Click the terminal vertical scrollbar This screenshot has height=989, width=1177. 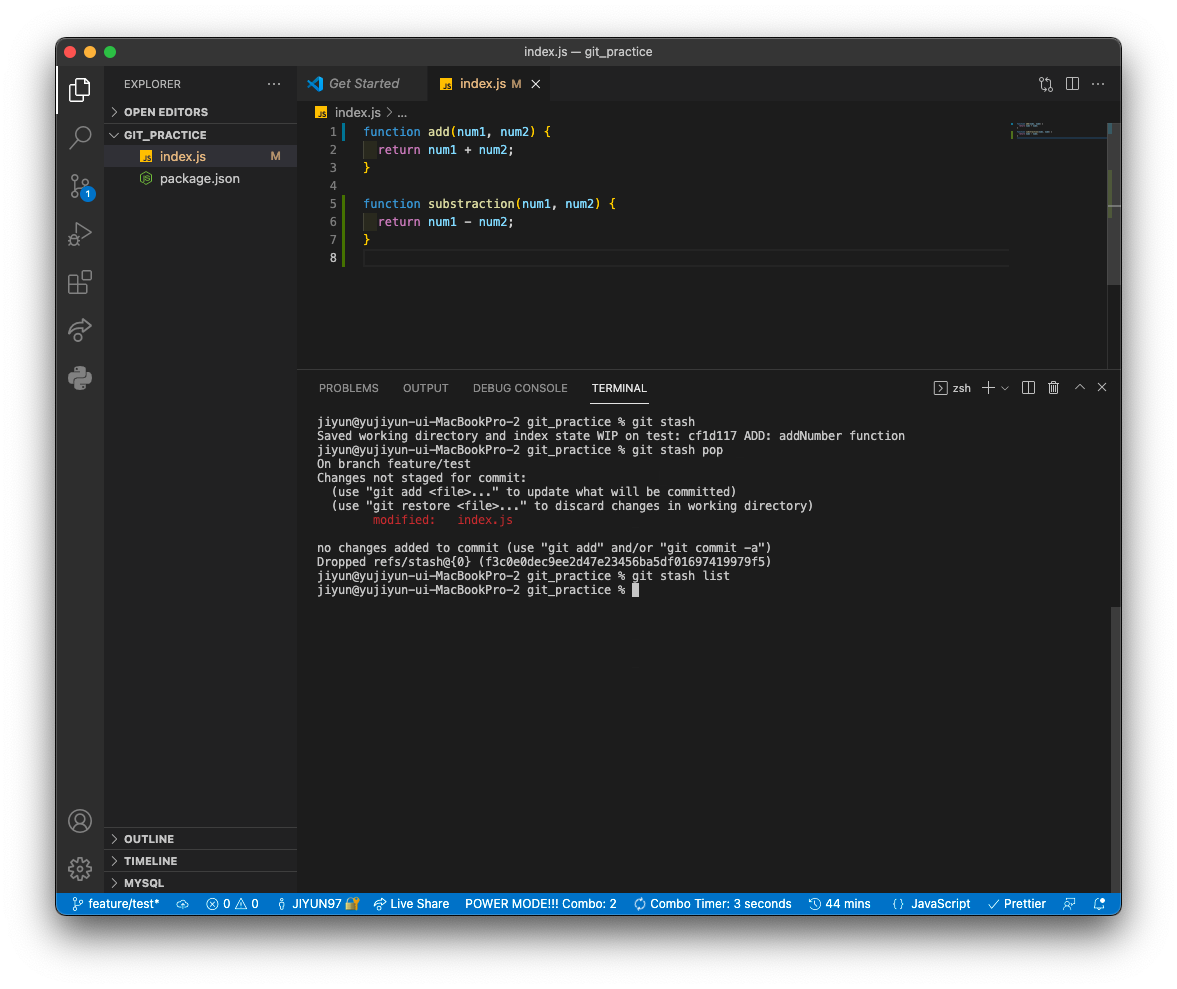coord(1115,749)
